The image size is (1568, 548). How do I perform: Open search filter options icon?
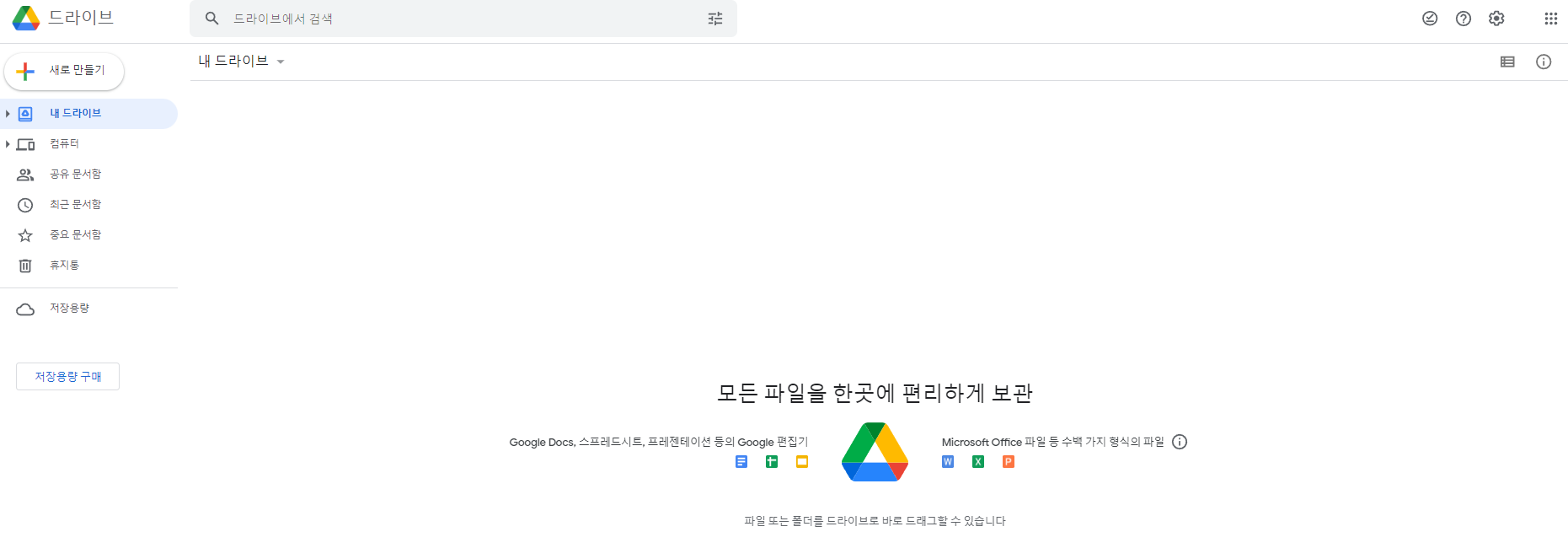(715, 19)
